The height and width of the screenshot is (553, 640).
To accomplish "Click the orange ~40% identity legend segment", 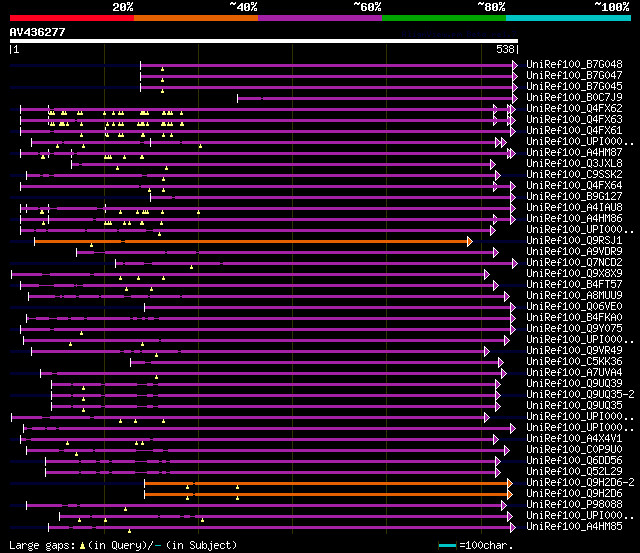I will tap(196, 18).
